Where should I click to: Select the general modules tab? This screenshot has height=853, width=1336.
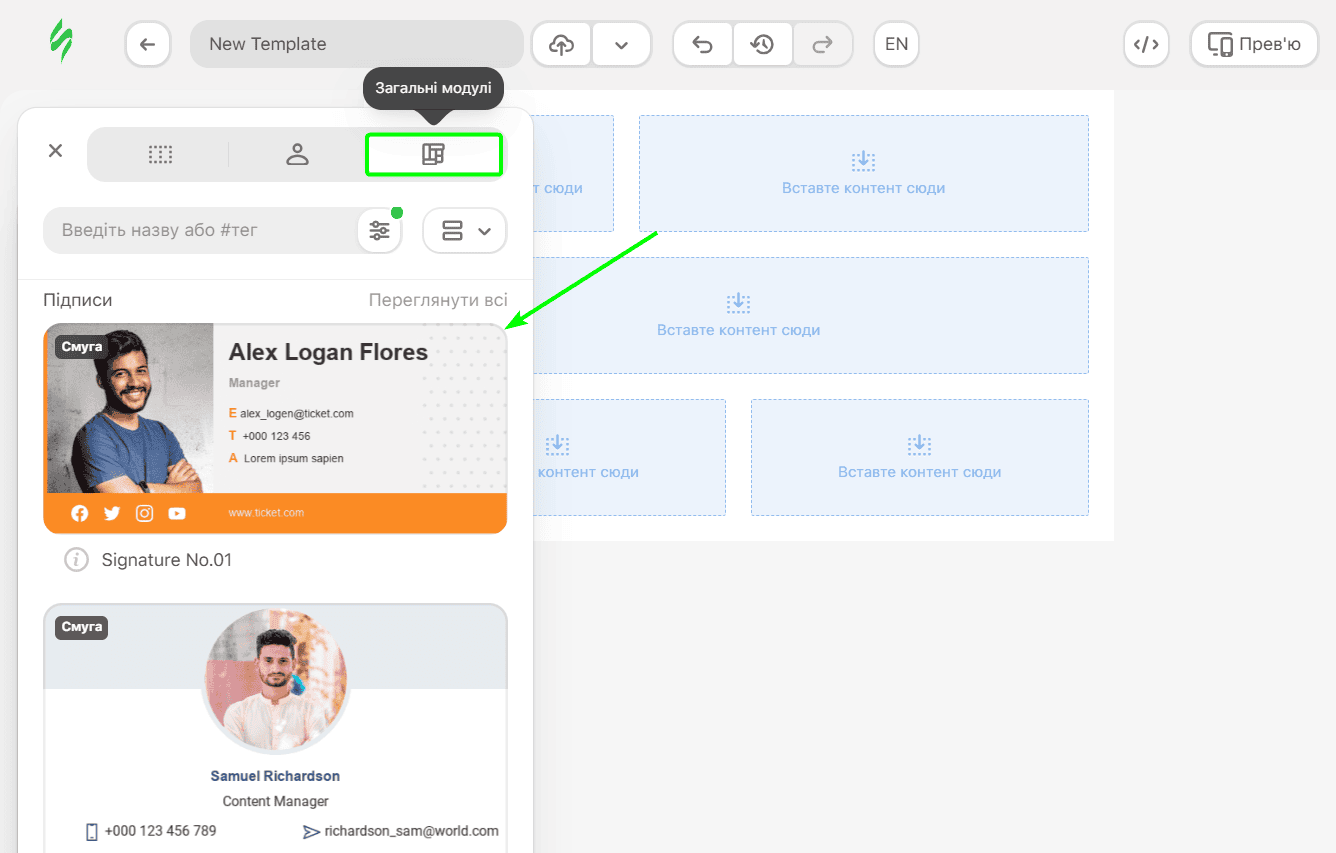pyautogui.click(x=433, y=154)
